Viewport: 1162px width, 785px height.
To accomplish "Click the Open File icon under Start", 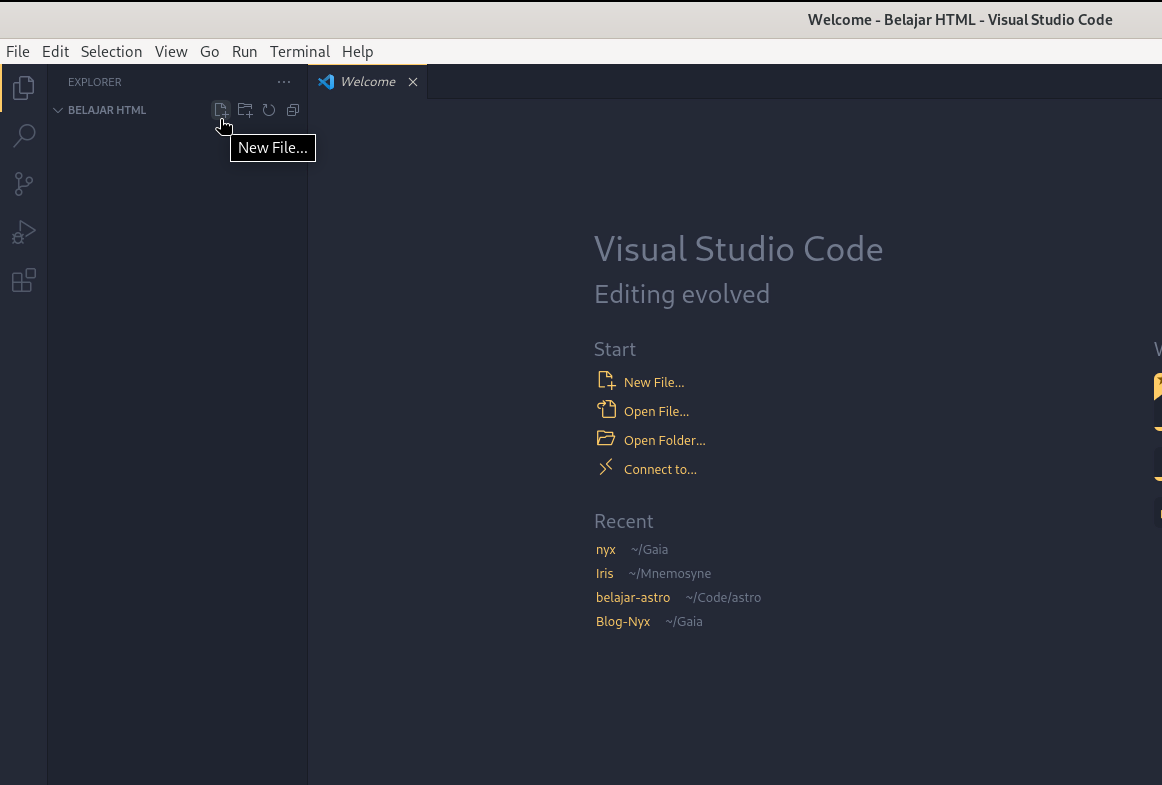I will click(606, 410).
